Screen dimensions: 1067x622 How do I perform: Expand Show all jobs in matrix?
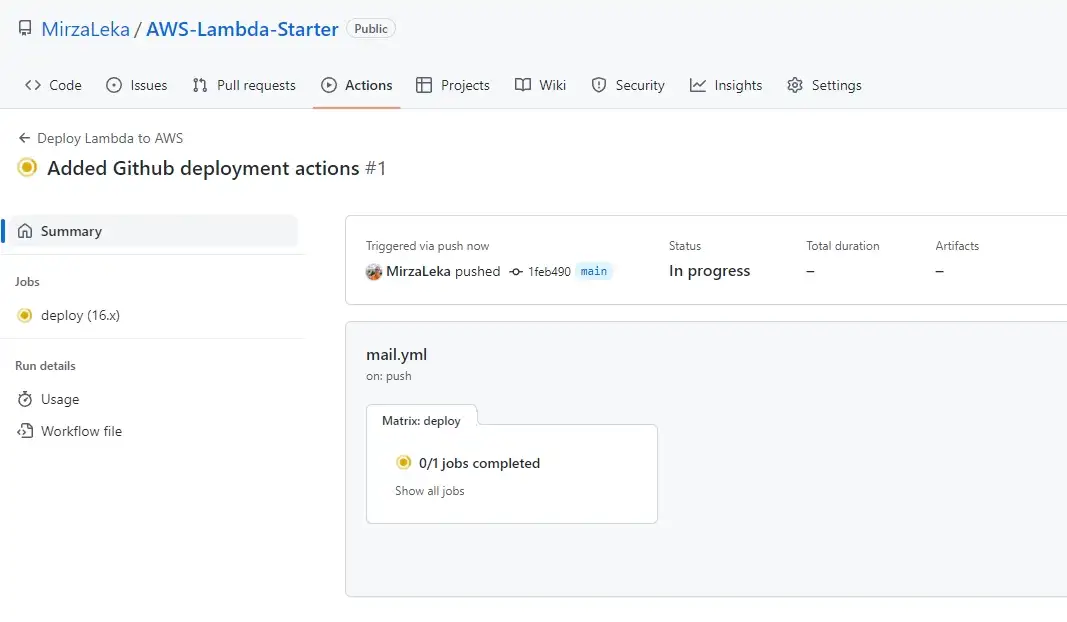[x=429, y=491]
